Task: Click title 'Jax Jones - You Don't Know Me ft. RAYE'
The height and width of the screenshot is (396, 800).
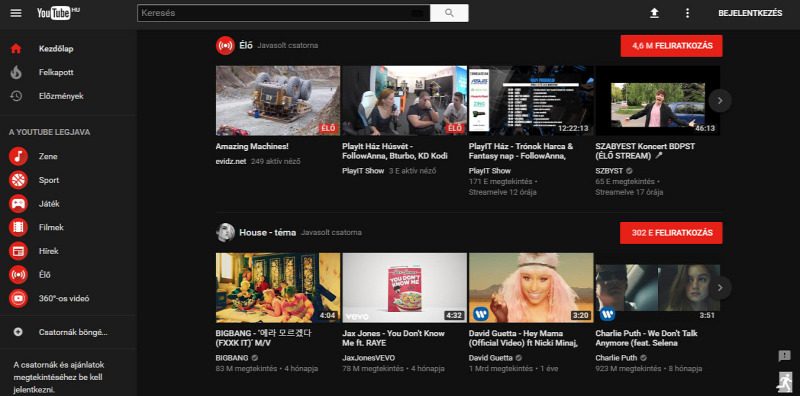Action: (393, 338)
